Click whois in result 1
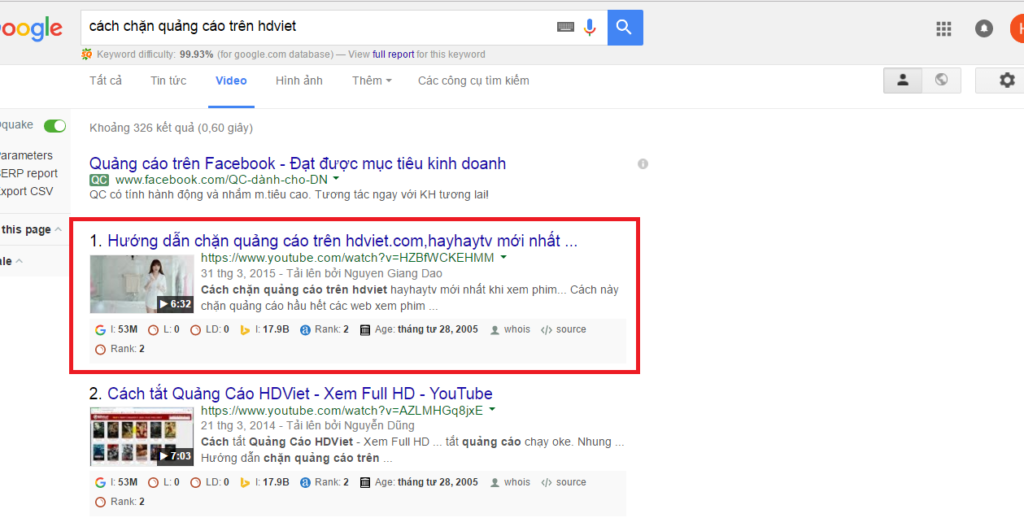Image resolution: width=1024 pixels, height=518 pixels. 510,329
